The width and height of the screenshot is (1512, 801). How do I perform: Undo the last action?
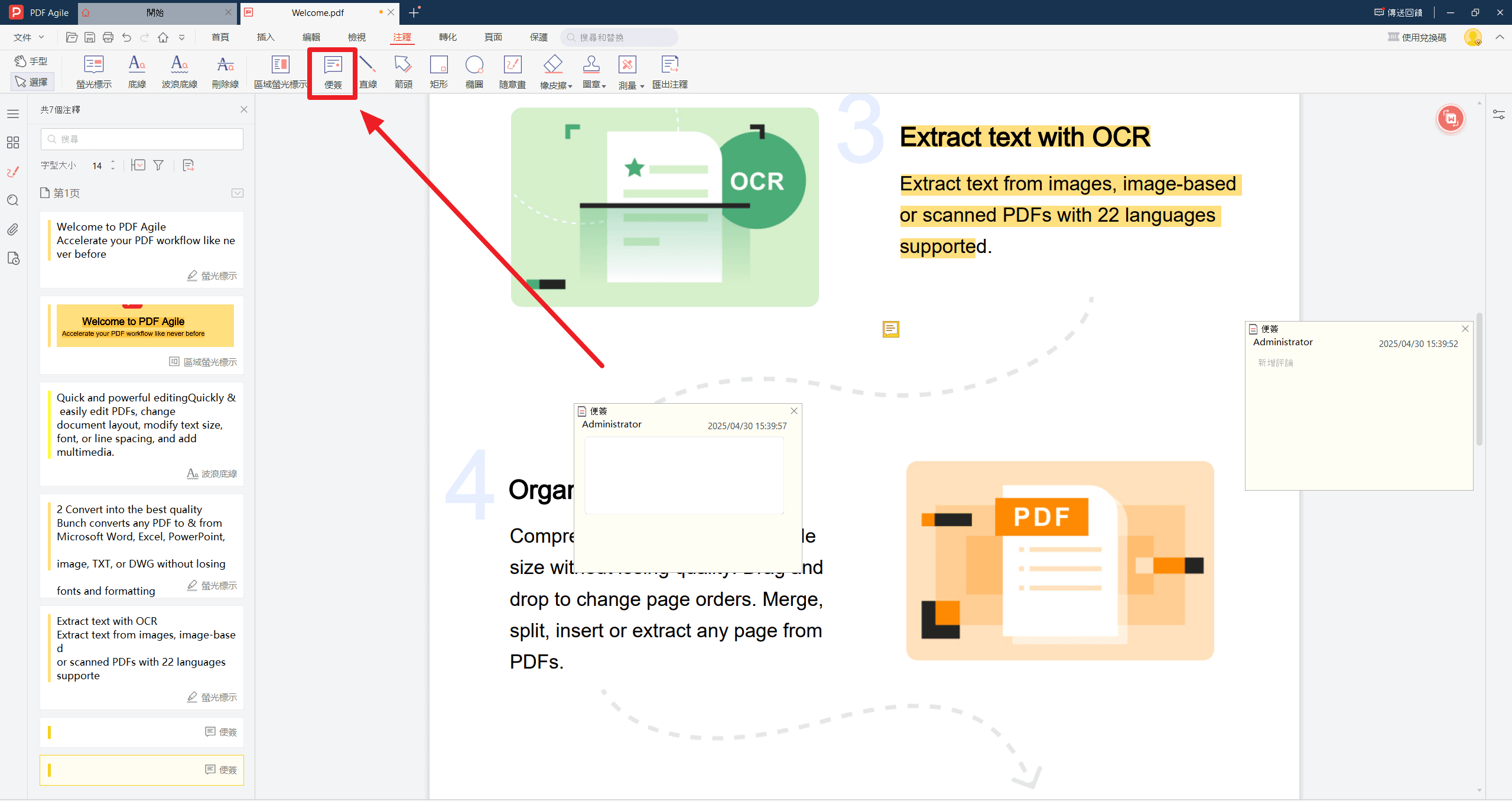pyautogui.click(x=126, y=37)
